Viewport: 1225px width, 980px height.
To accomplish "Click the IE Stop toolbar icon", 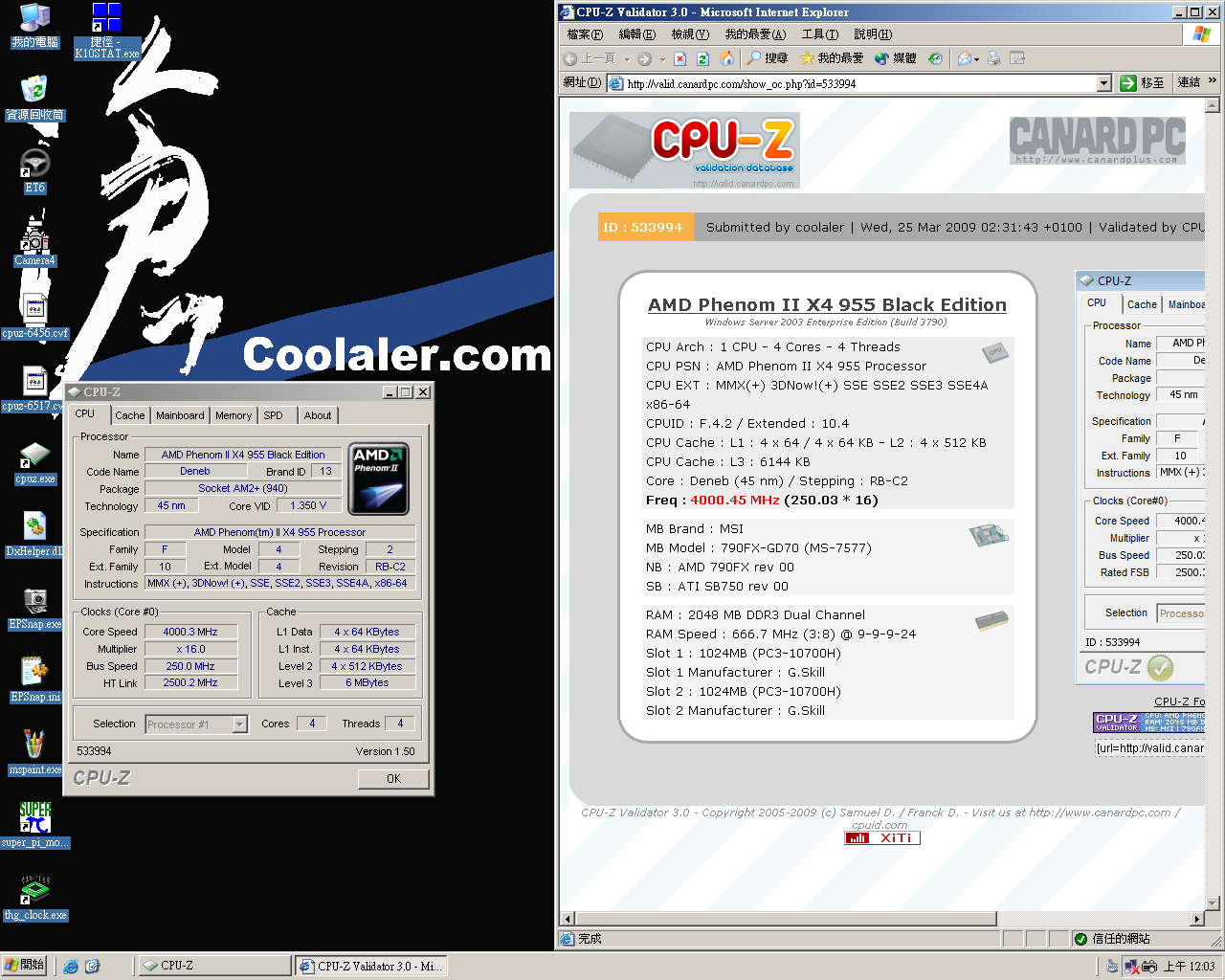I will [x=679, y=58].
